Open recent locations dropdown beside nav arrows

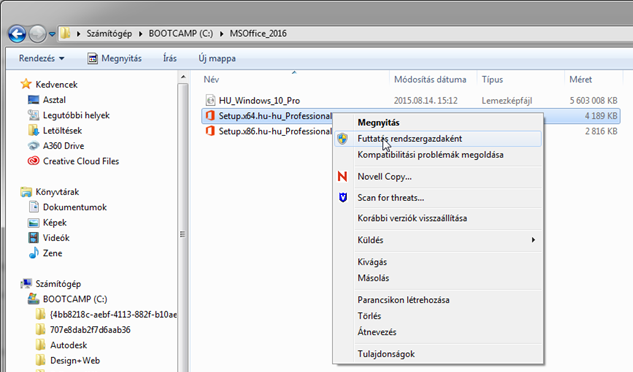click(x=52, y=34)
